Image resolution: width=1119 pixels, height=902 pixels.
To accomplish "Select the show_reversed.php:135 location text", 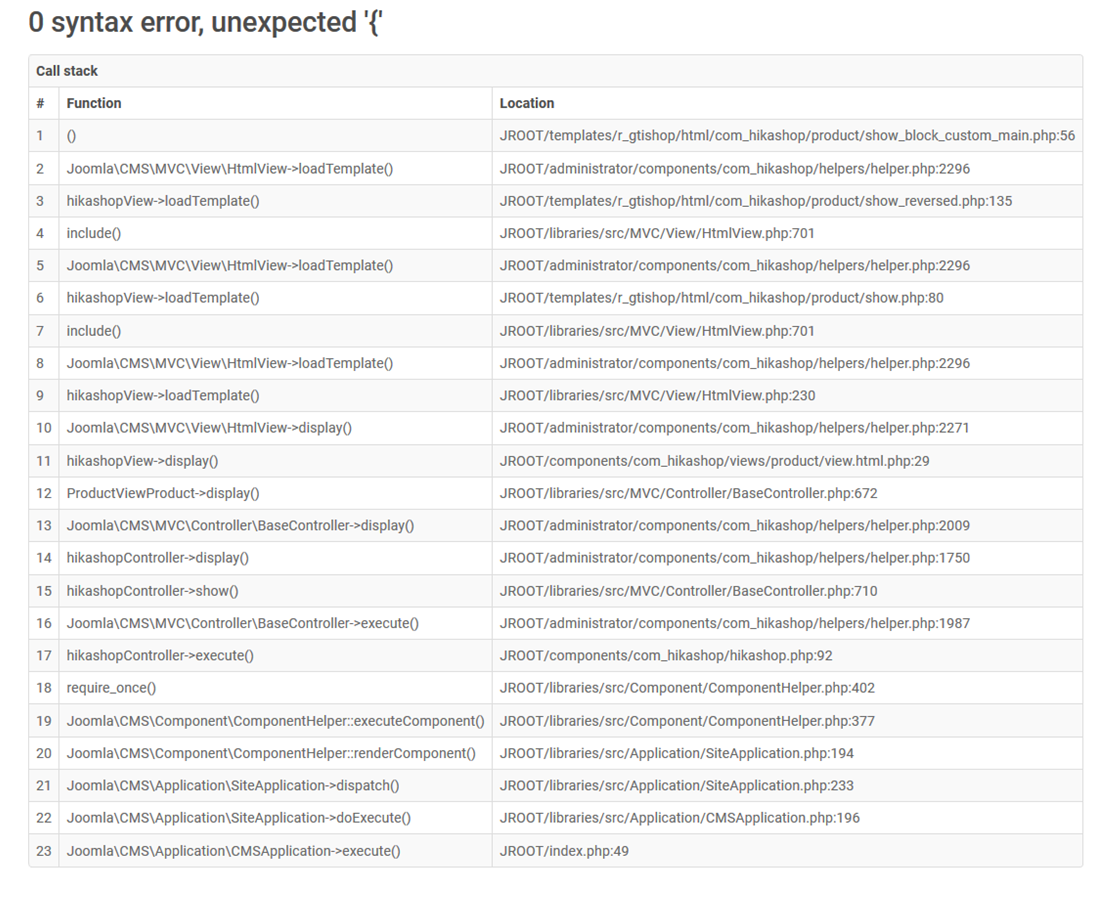I will pyautogui.click(x=755, y=201).
